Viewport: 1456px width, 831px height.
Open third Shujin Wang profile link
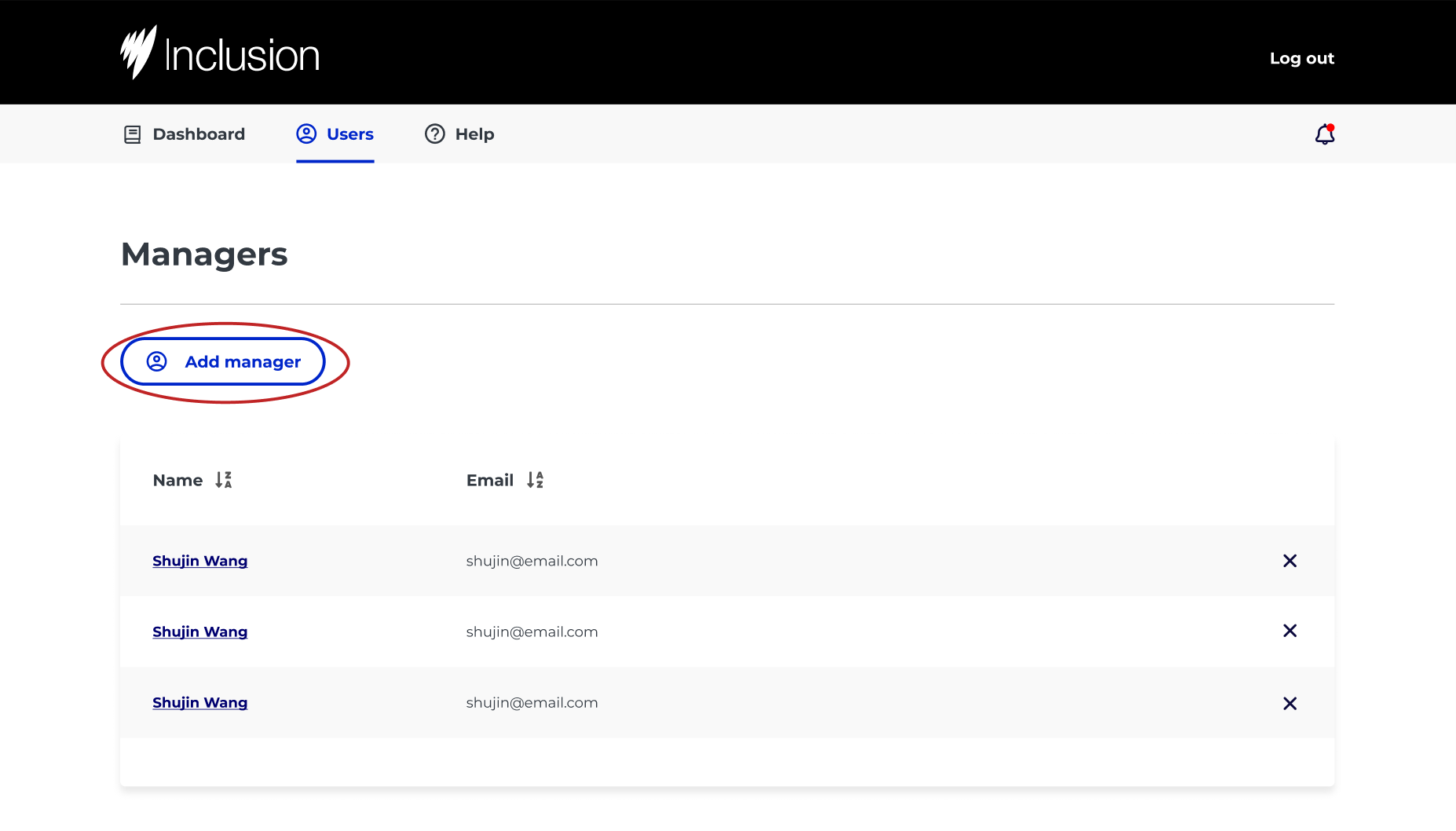click(x=200, y=702)
